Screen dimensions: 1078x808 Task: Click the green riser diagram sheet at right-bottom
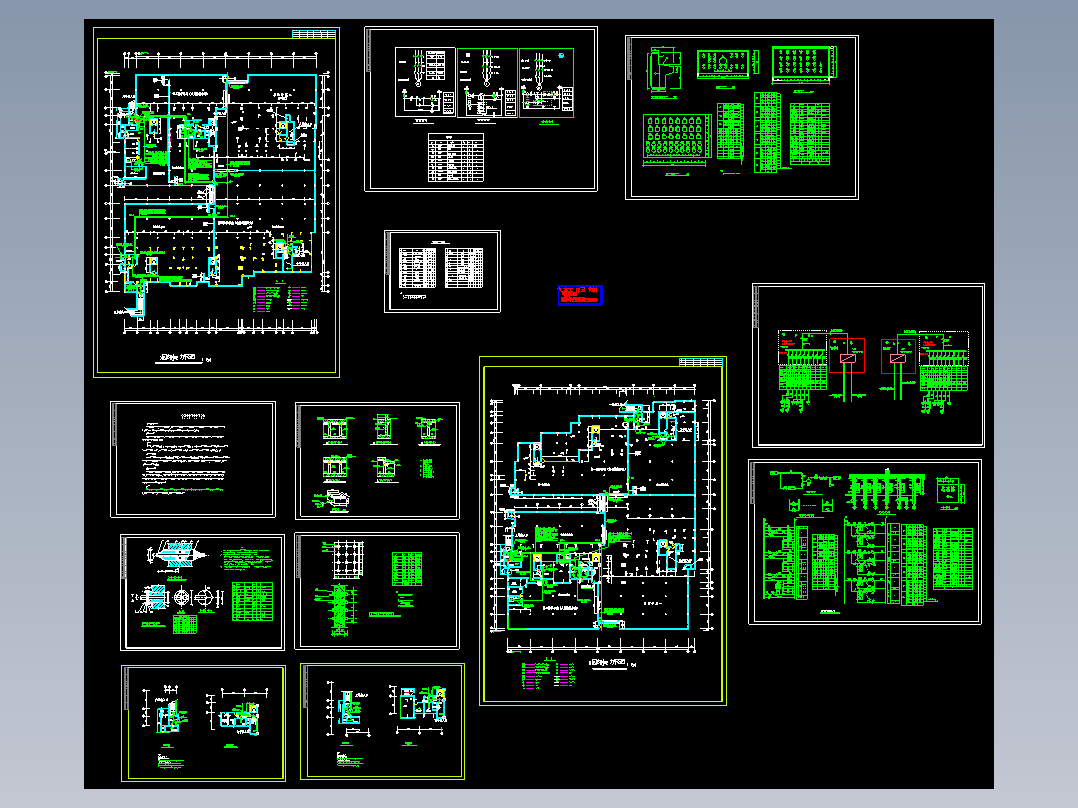point(865,542)
